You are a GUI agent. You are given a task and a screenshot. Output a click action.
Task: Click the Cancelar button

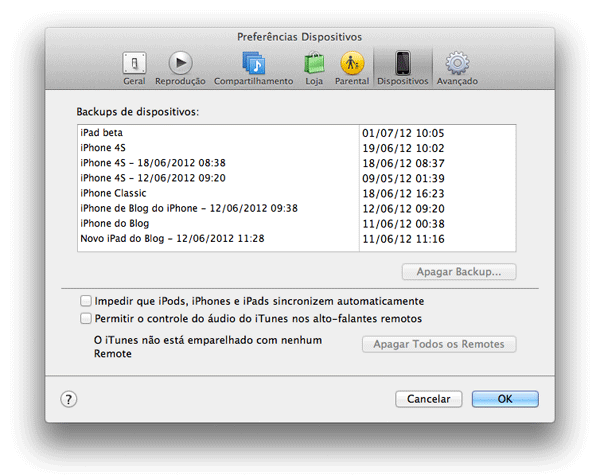coord(429,399)
